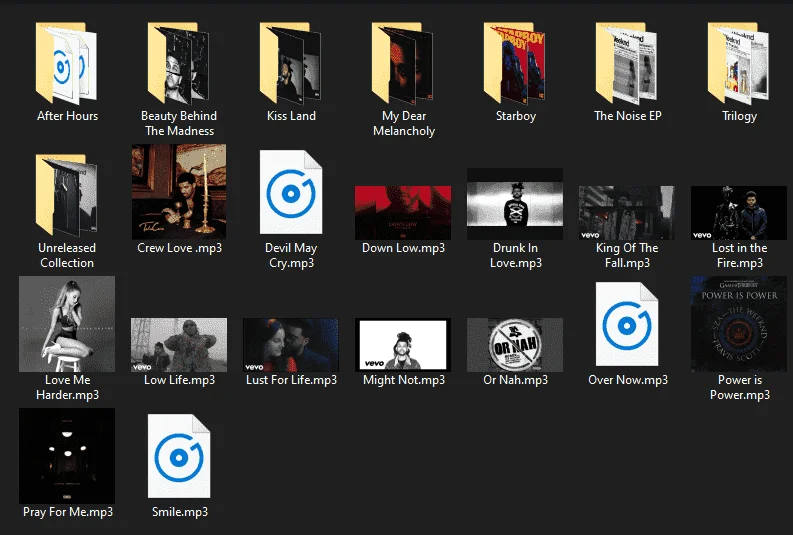Click the 'Trilogy' folder name
The image size is (793, 535).
click(x=739, y=116)
